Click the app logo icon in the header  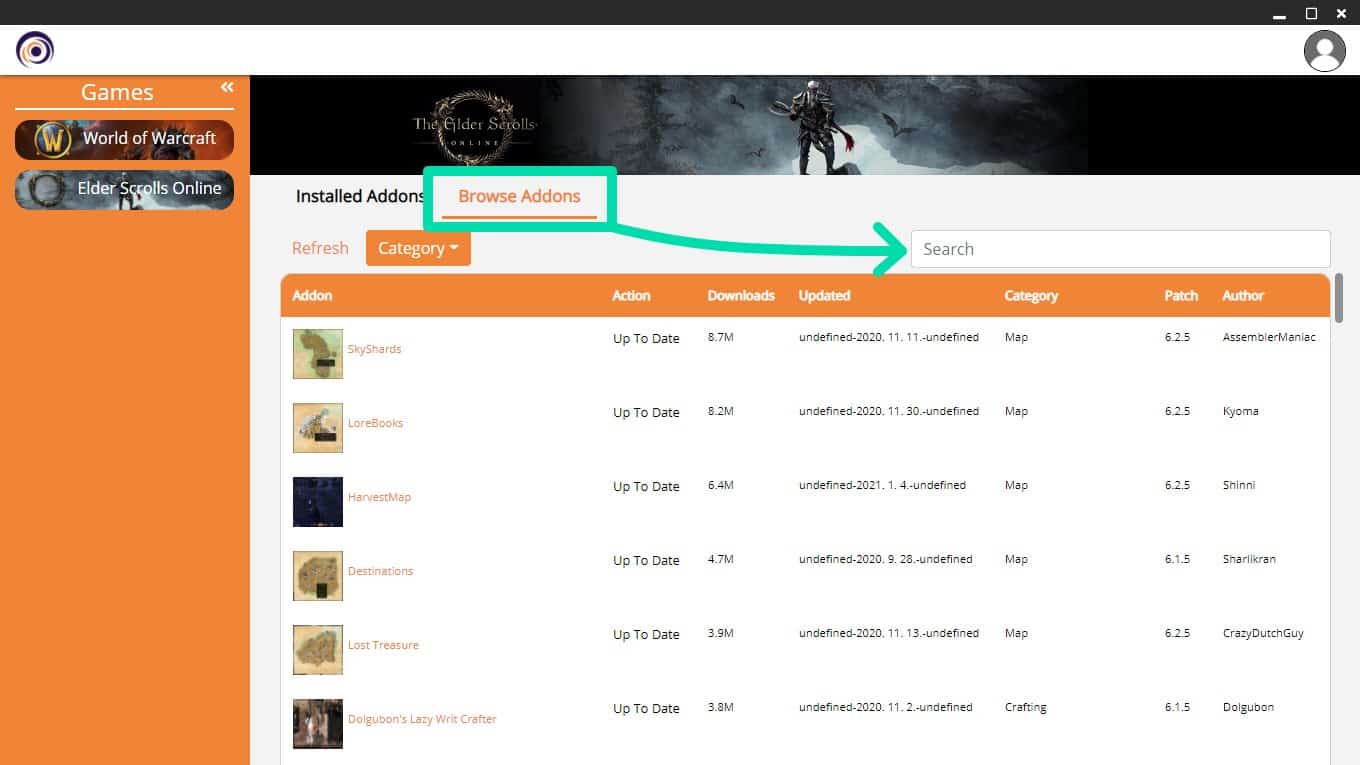pyautogui.click(x=35, y=49)
